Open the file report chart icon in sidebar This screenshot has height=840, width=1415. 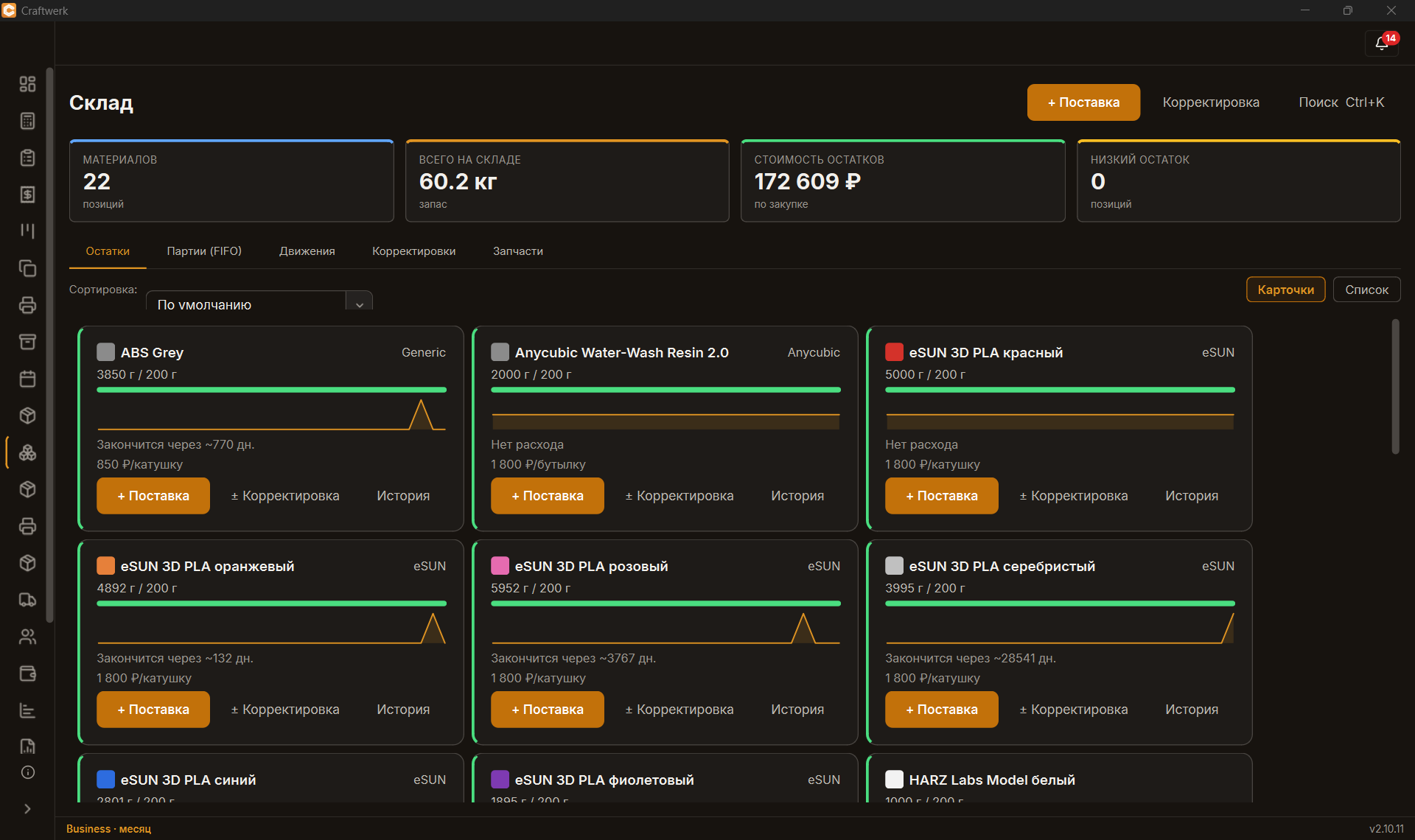coord(27,746)
